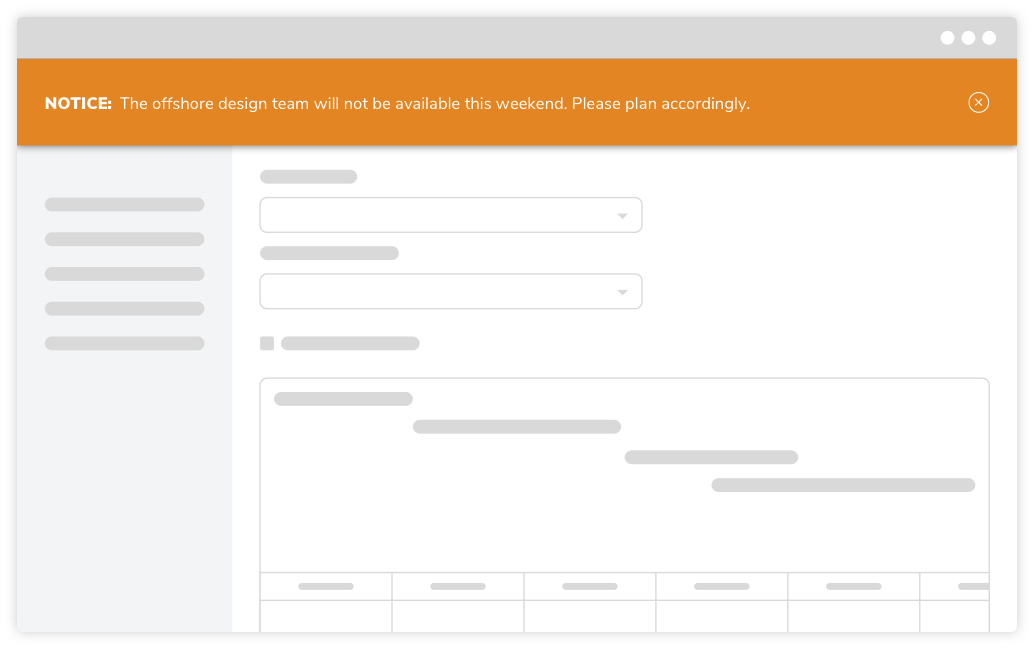Click the rightmost white window control dot
The height and width of the screenshot is (649, 1034).
989,38
